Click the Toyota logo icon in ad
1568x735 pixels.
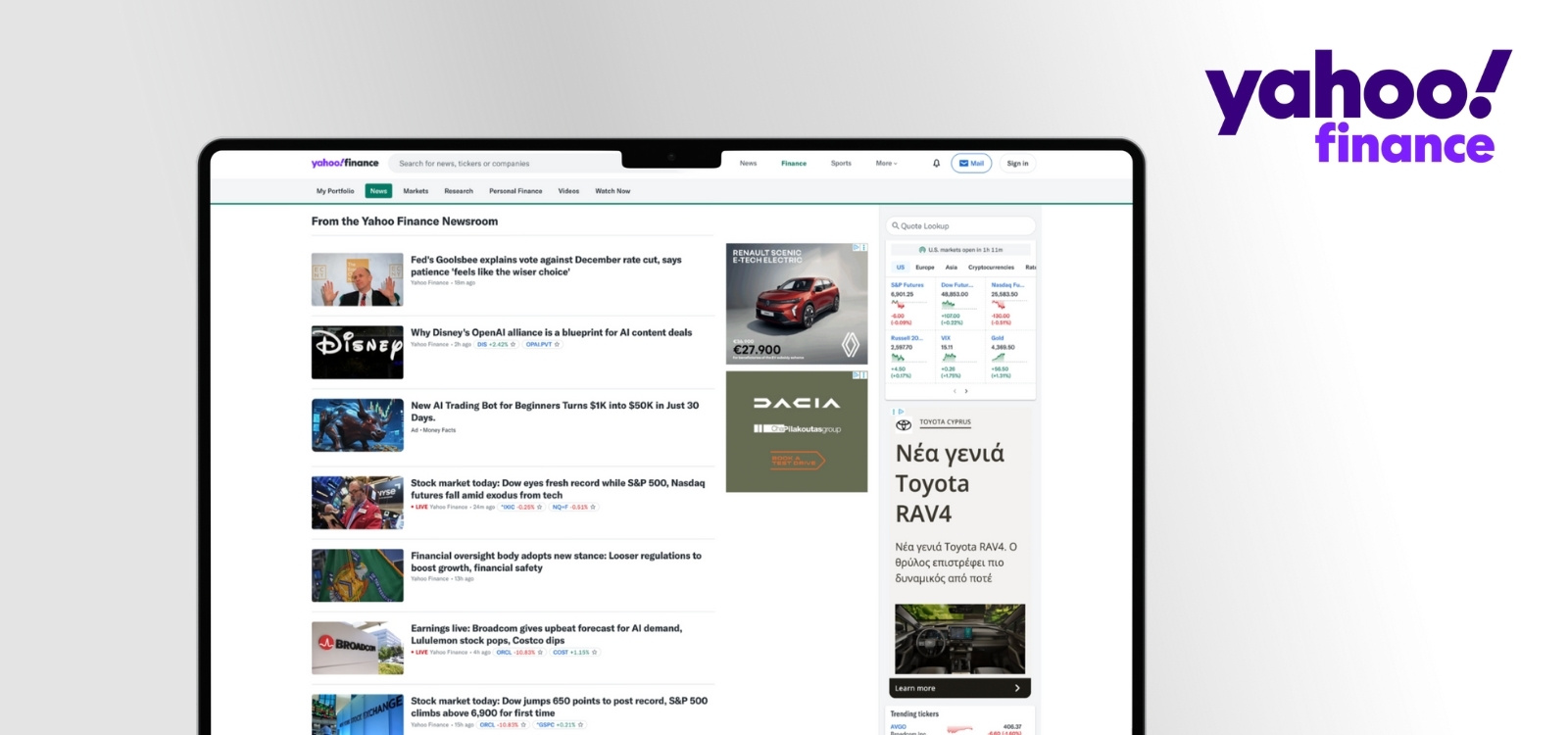tap(904, 424)
